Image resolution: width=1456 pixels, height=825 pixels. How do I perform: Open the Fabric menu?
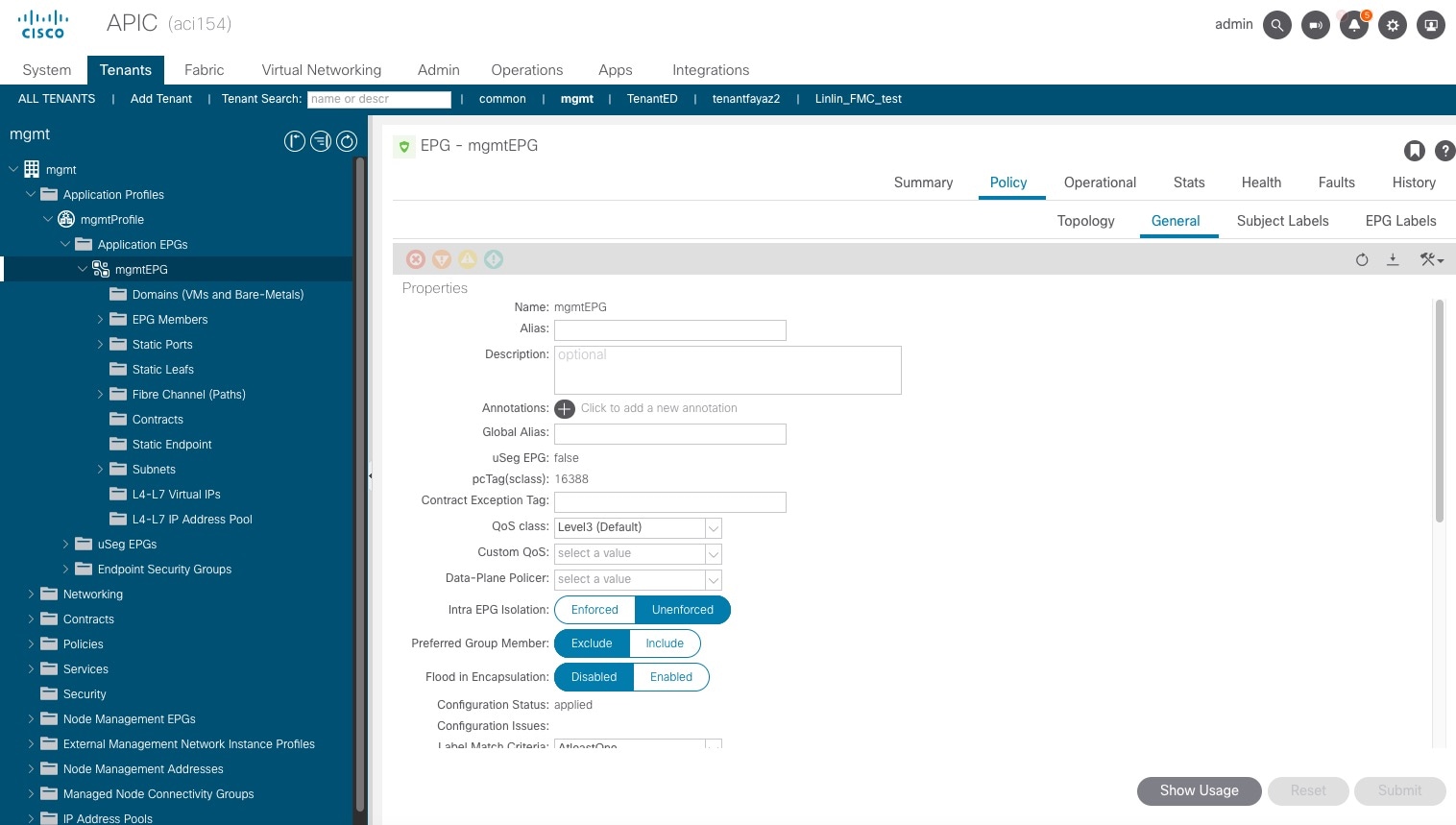coord(204,69)
